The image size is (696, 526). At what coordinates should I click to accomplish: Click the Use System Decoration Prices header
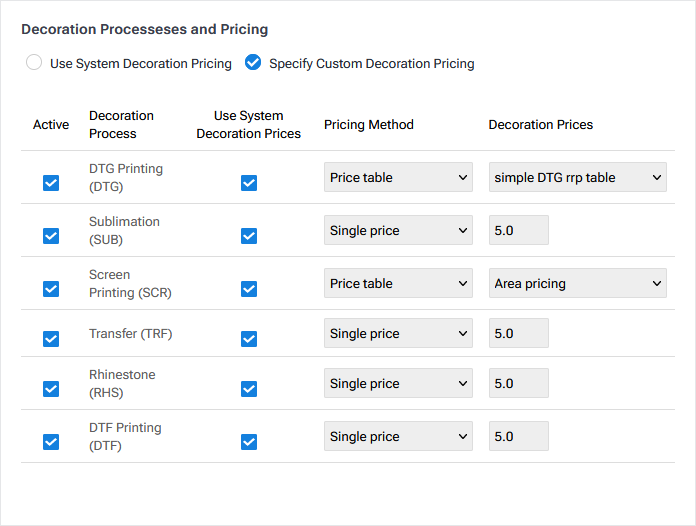[249, 124]
